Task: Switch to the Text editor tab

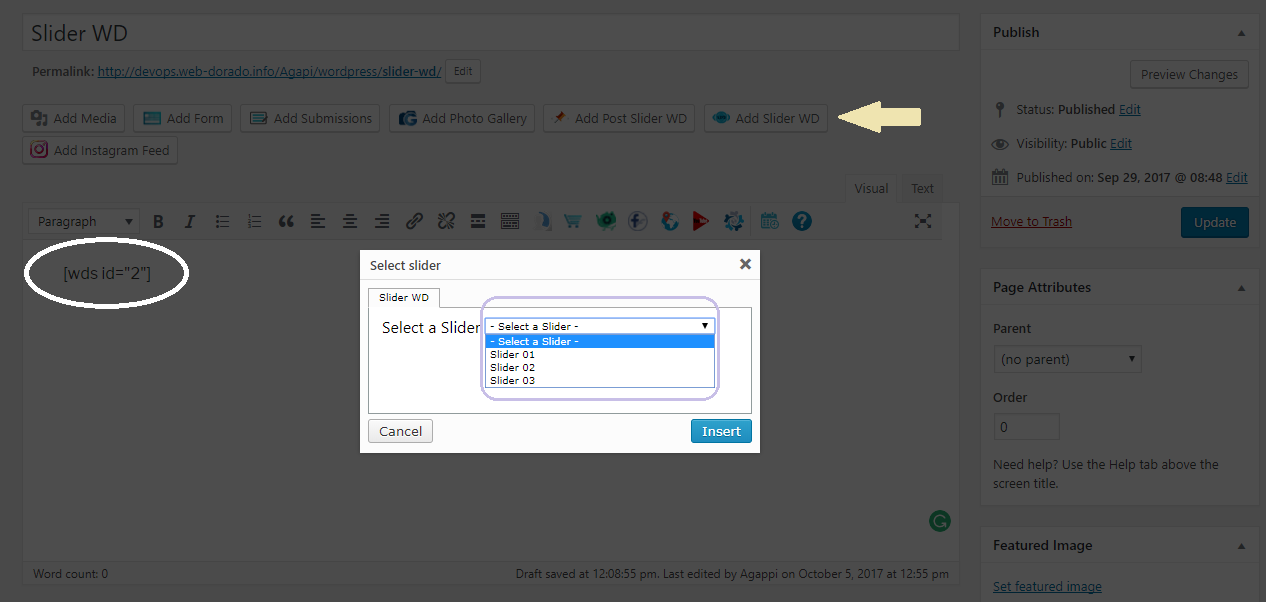Action: [x=922, y=188]
